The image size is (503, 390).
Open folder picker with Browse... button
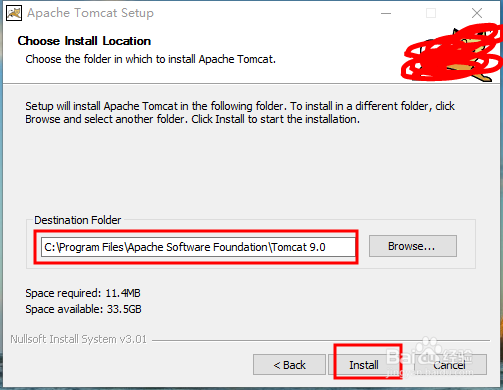tap(413, 246)
